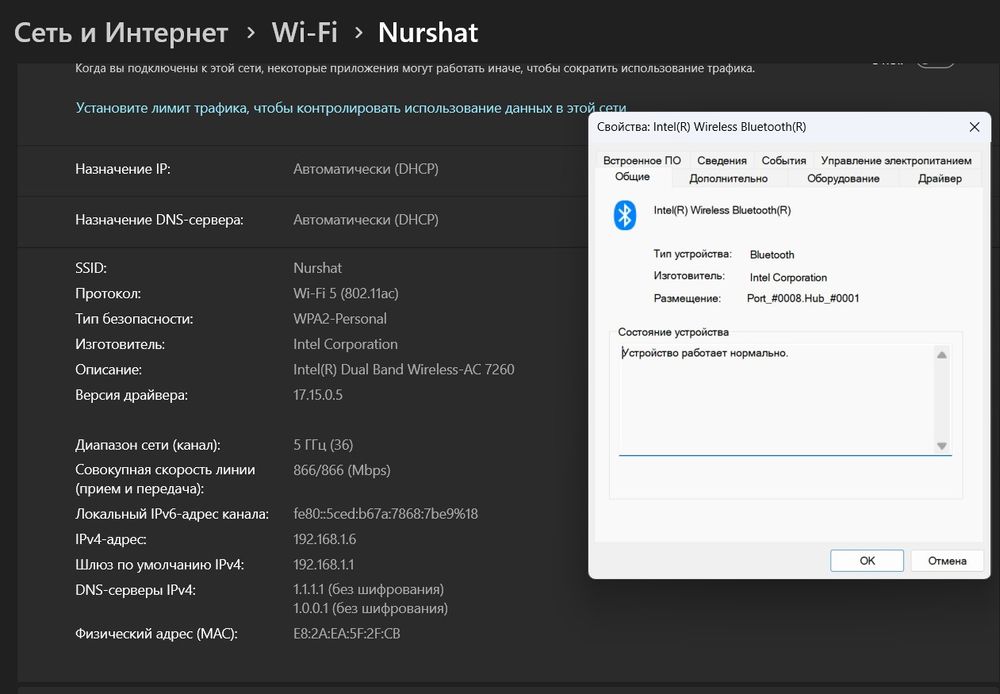This screenshot has width=1000, height=694.
Task: Click the Nurshat breadcrumb title
Action: (428, 33)
